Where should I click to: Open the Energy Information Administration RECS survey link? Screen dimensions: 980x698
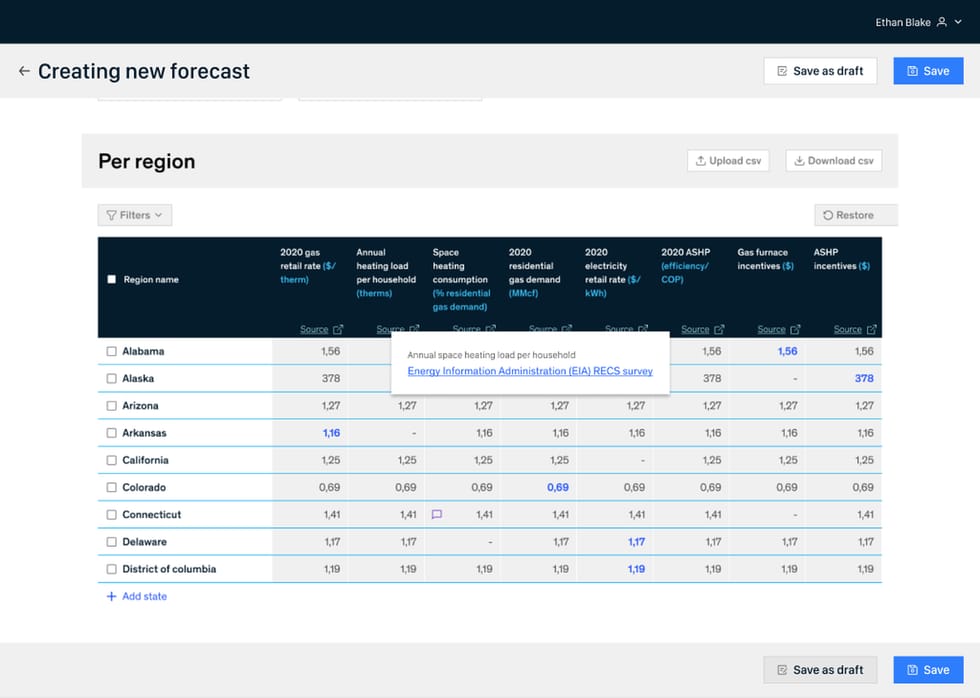pyautogui.click(x=530, y=371)
